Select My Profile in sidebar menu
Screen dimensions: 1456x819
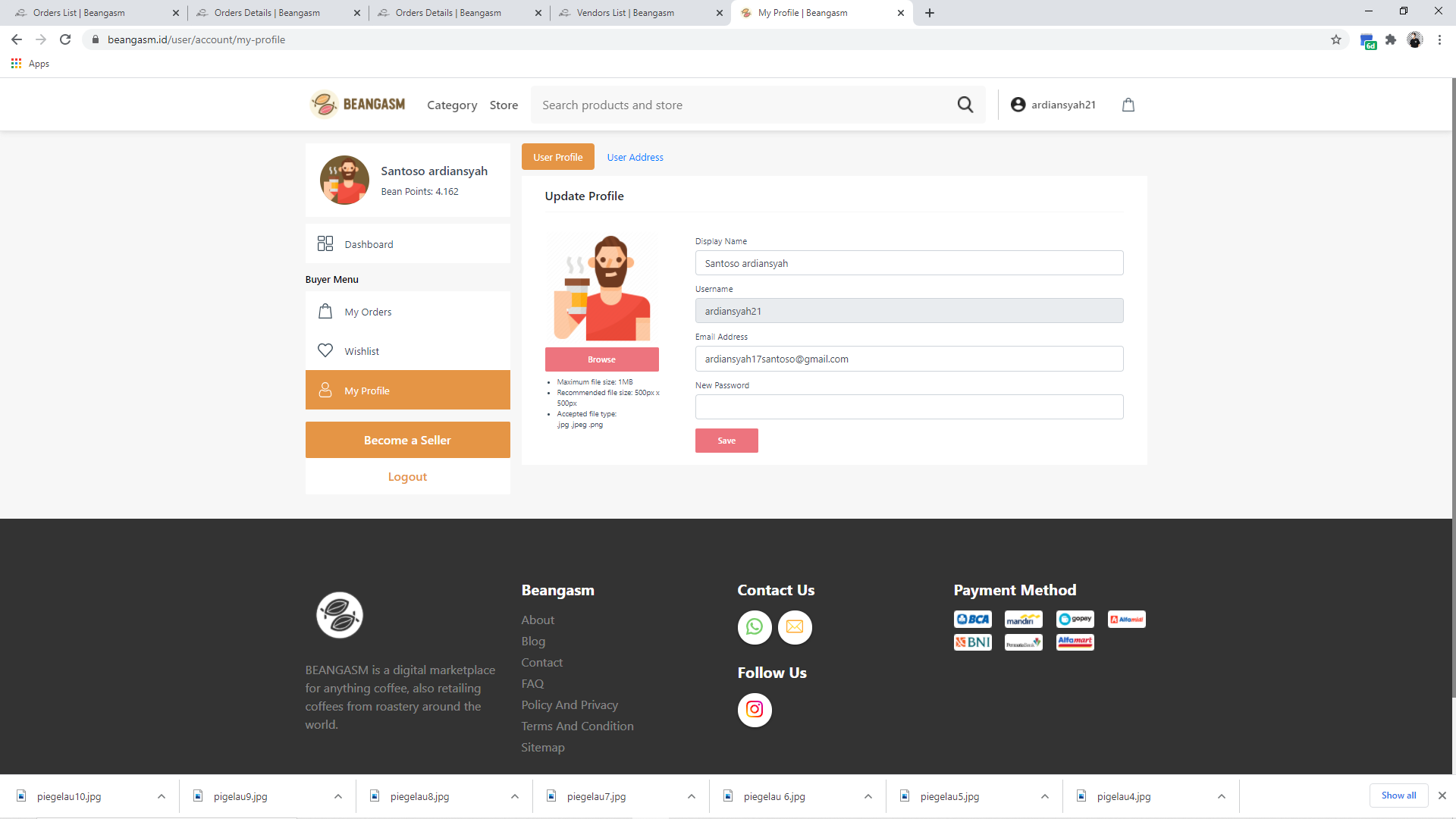tap(408, 390)
